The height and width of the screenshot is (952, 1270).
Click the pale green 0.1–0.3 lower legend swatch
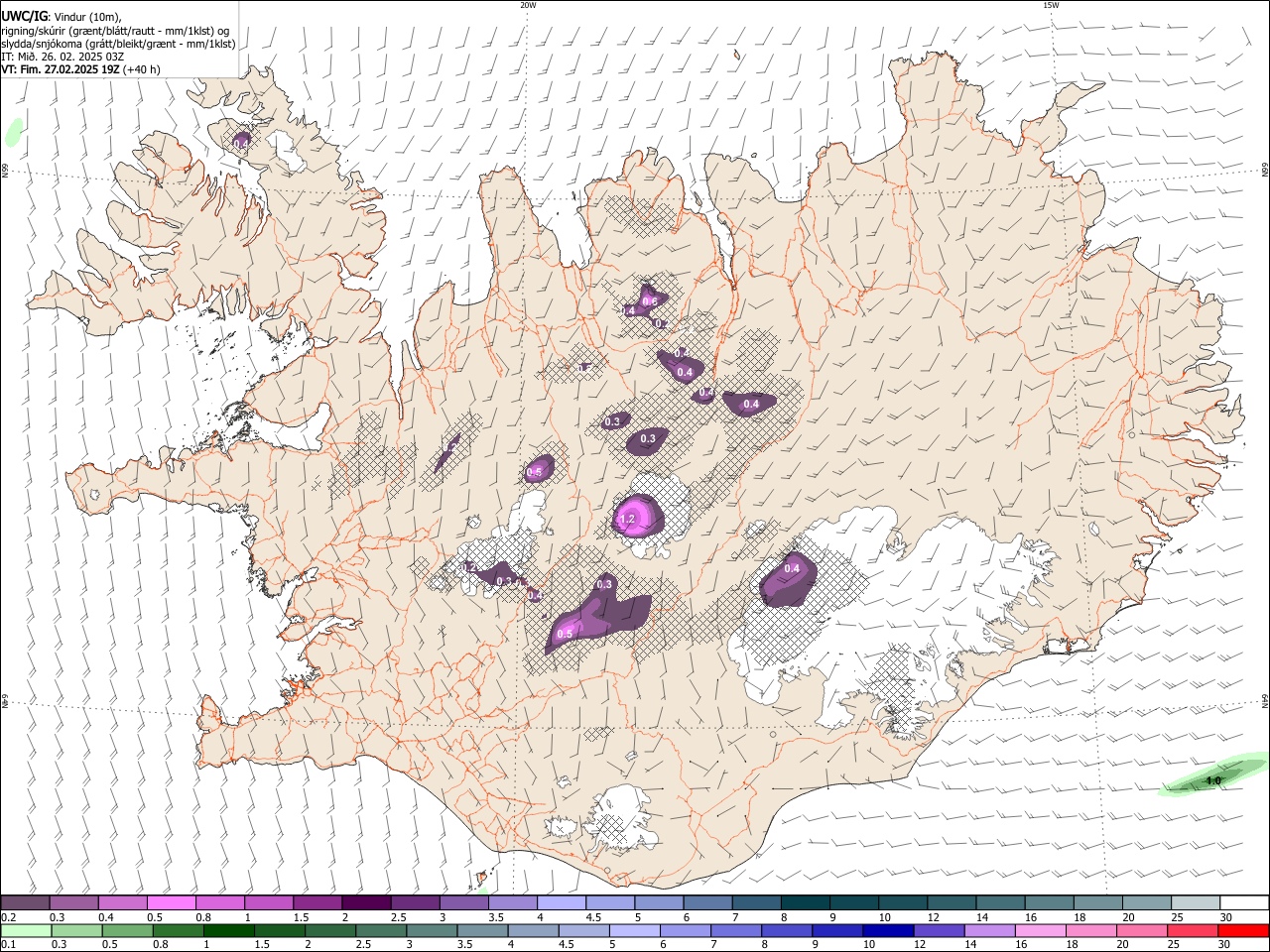(x=26, y=931)
